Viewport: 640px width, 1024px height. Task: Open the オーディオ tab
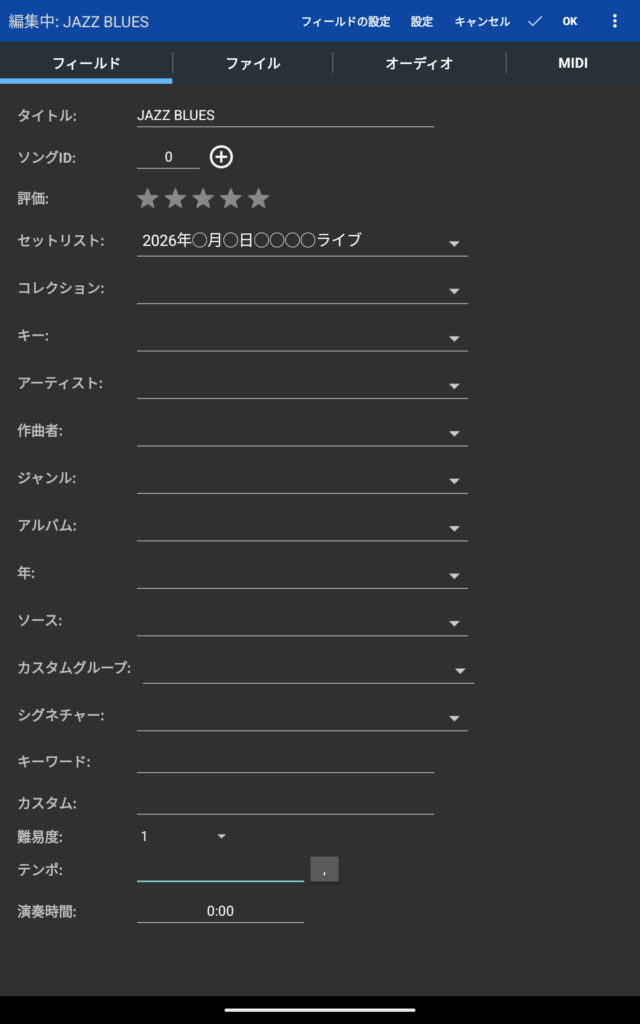(419, 63)
